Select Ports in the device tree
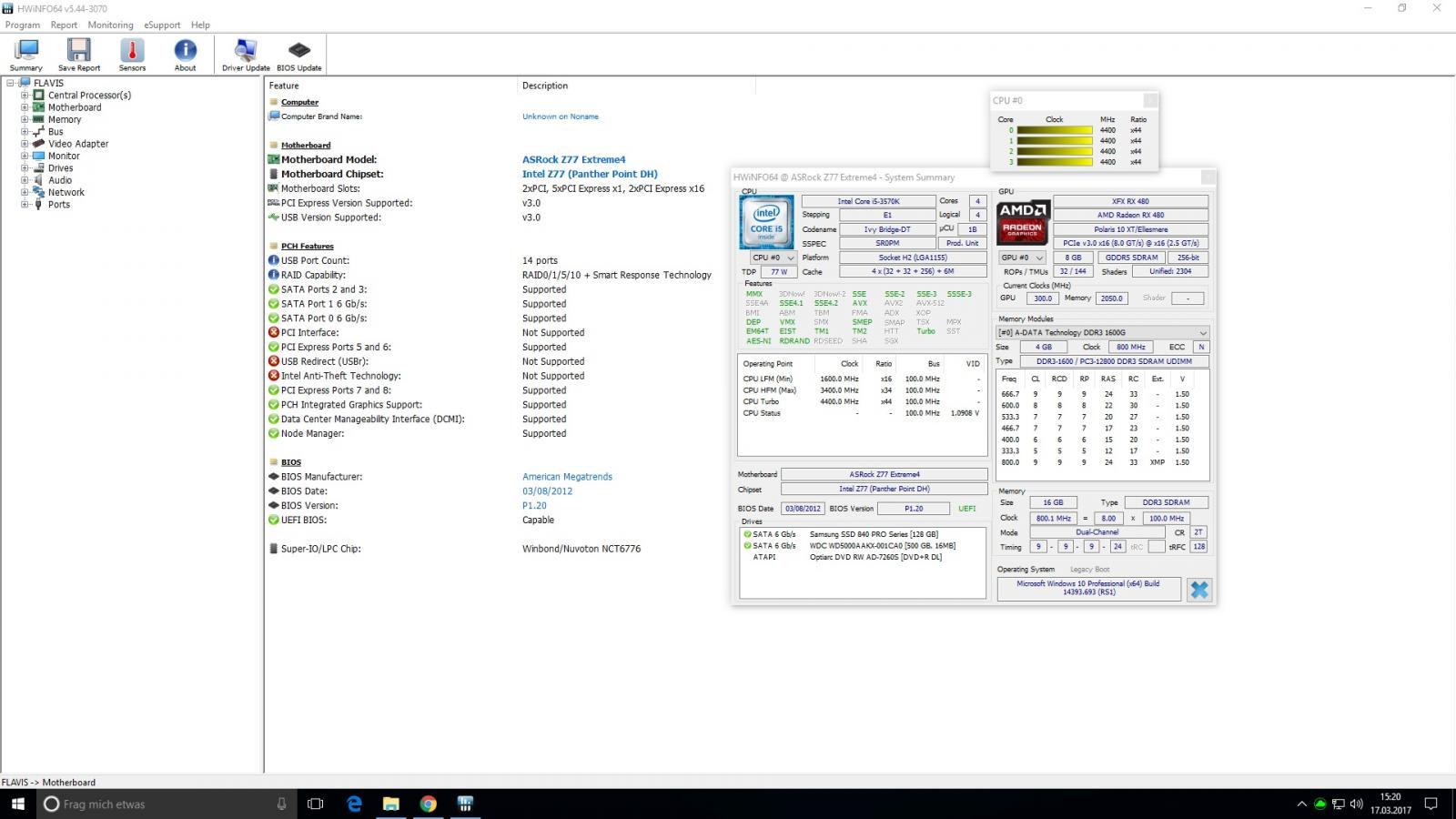Viewport: 1456px width, 819px height. [x=59, y=205]
